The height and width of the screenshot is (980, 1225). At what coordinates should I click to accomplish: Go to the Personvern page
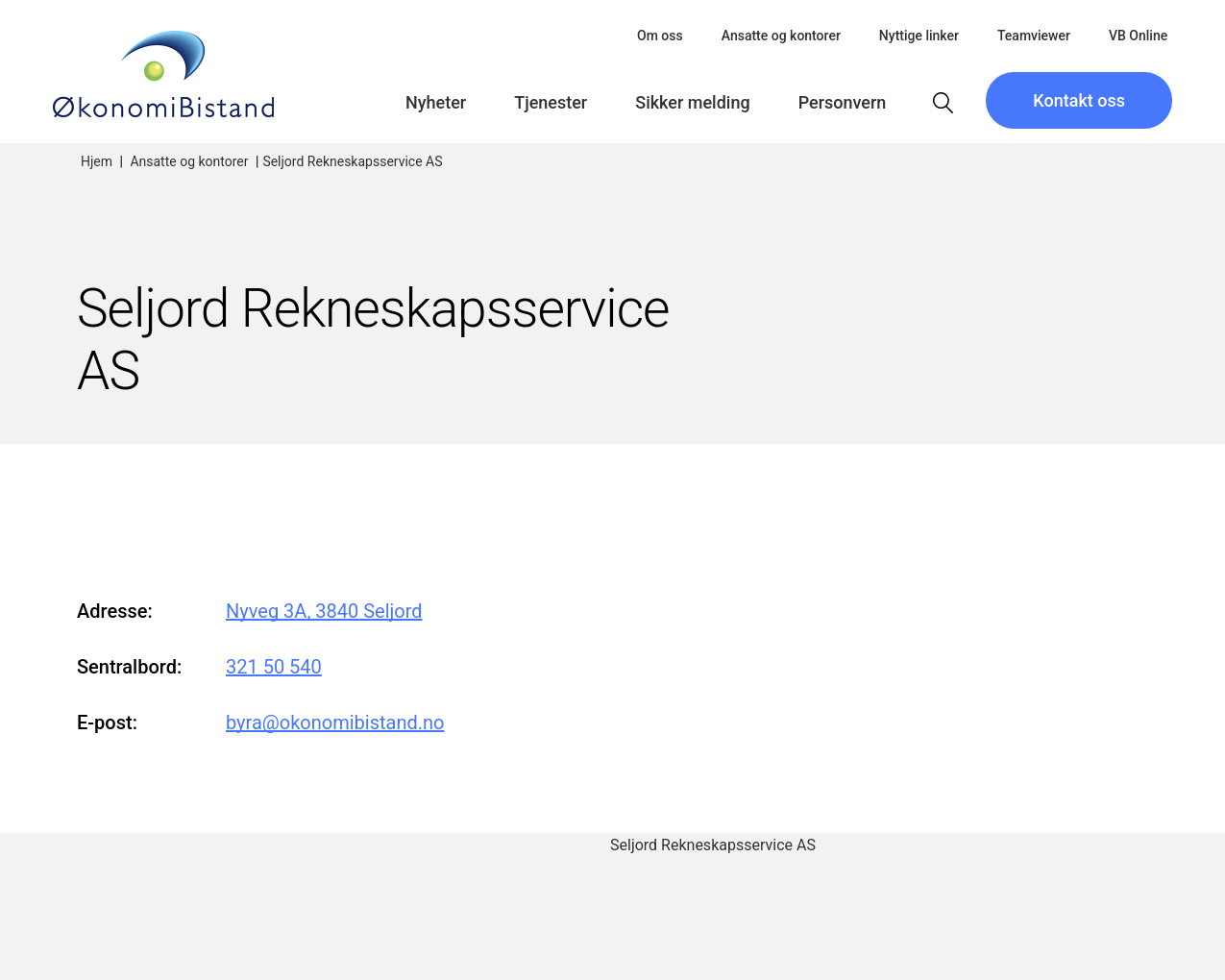tap(842, 103)
